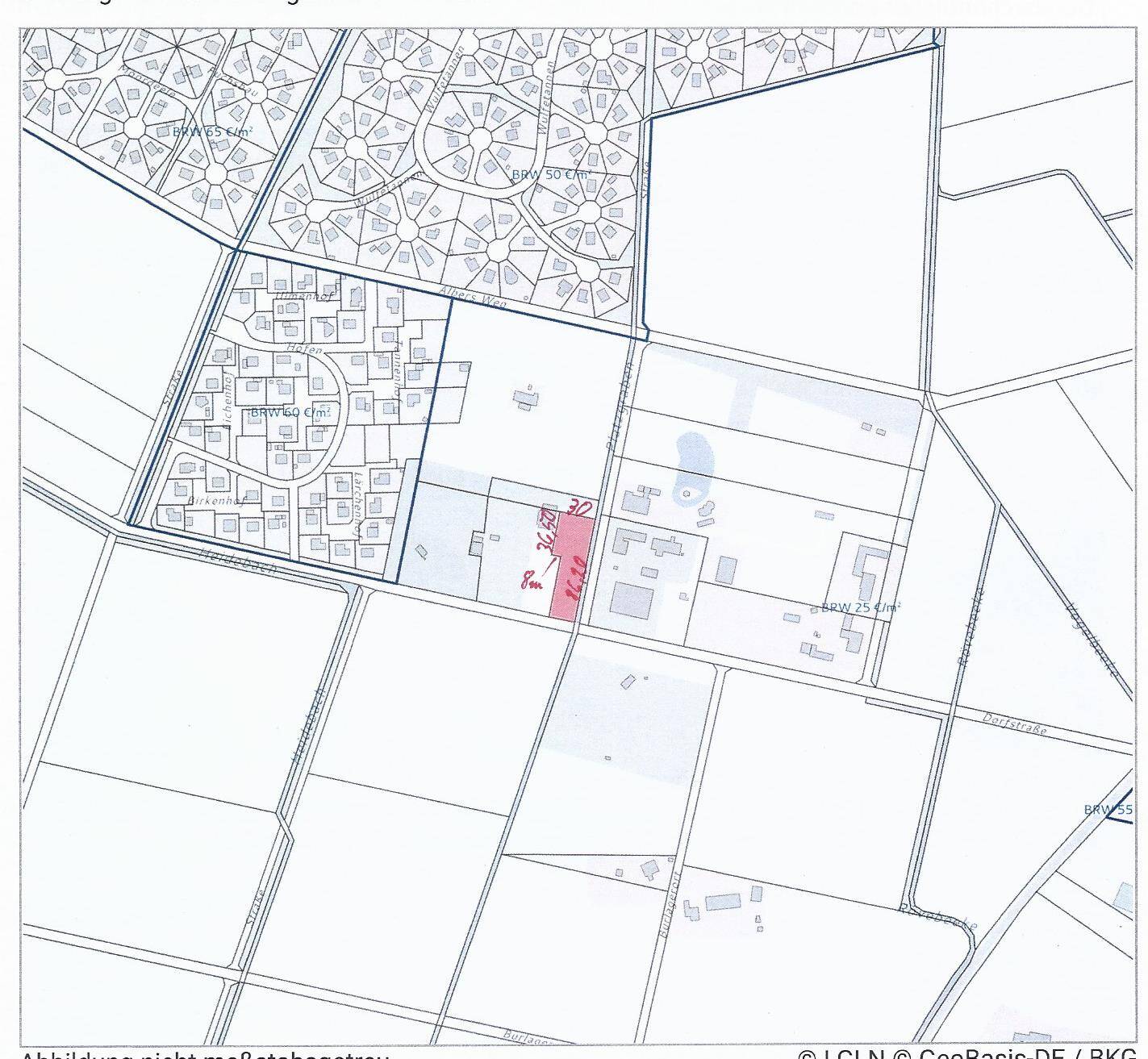Image resolution: width=1148 pixels, height=1059 pixels.
Task: Click the Albers Weg street label
Action: tap(475, 296)
